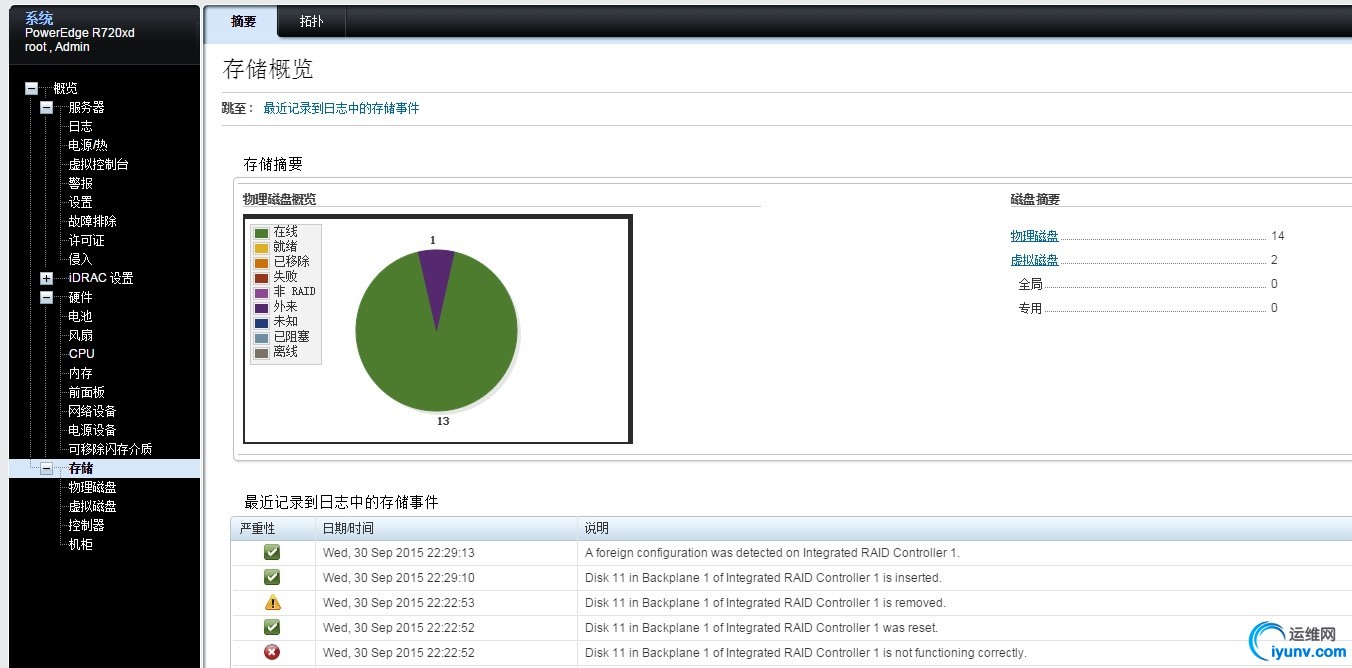Click the 全局 row in disk summary

coord(1148,284)
